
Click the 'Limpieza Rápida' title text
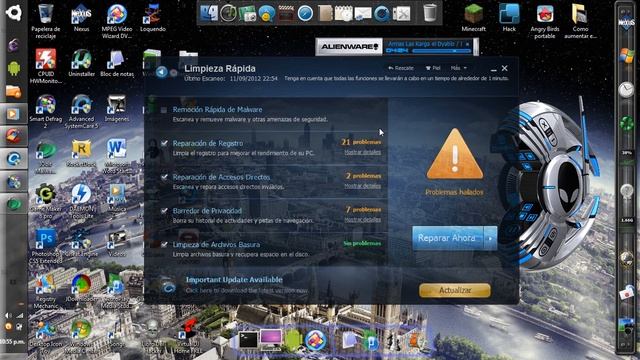(220, 69)
